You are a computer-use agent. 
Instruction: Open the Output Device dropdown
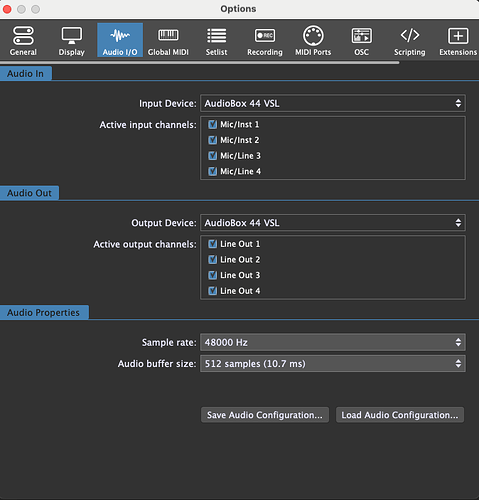[333, 223]
